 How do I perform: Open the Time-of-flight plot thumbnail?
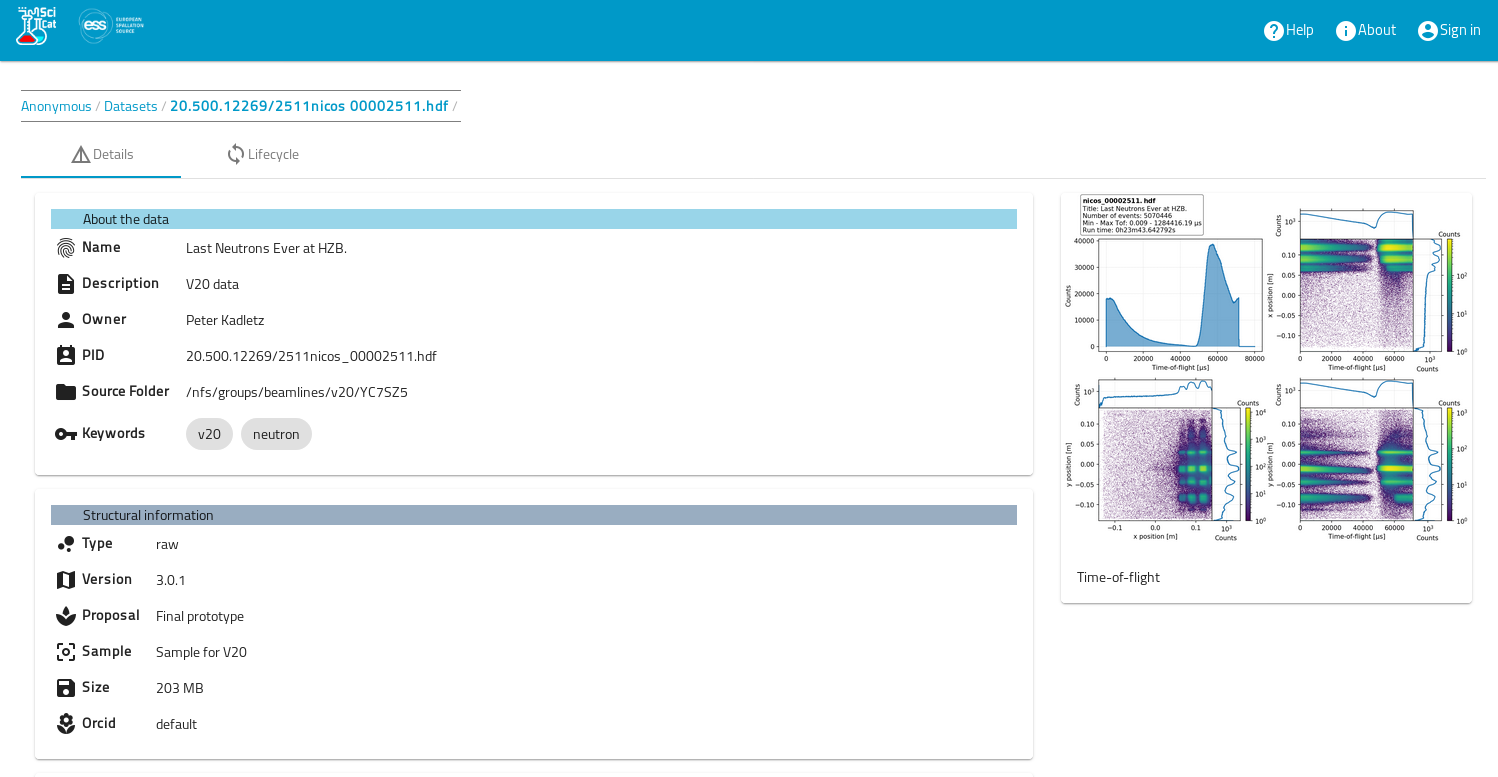(1266, 369)
